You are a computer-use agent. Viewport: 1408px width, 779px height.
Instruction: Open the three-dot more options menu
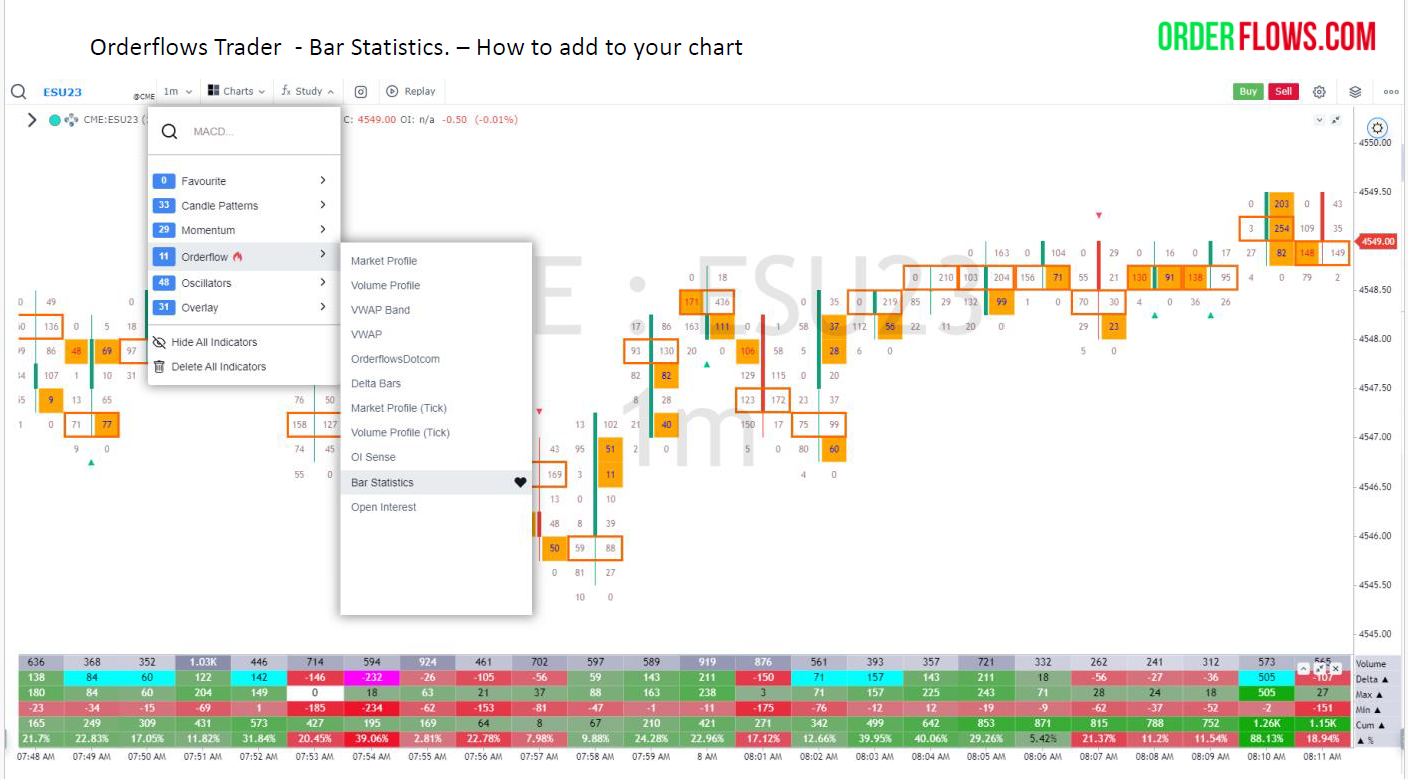(x=1391, y=92)
